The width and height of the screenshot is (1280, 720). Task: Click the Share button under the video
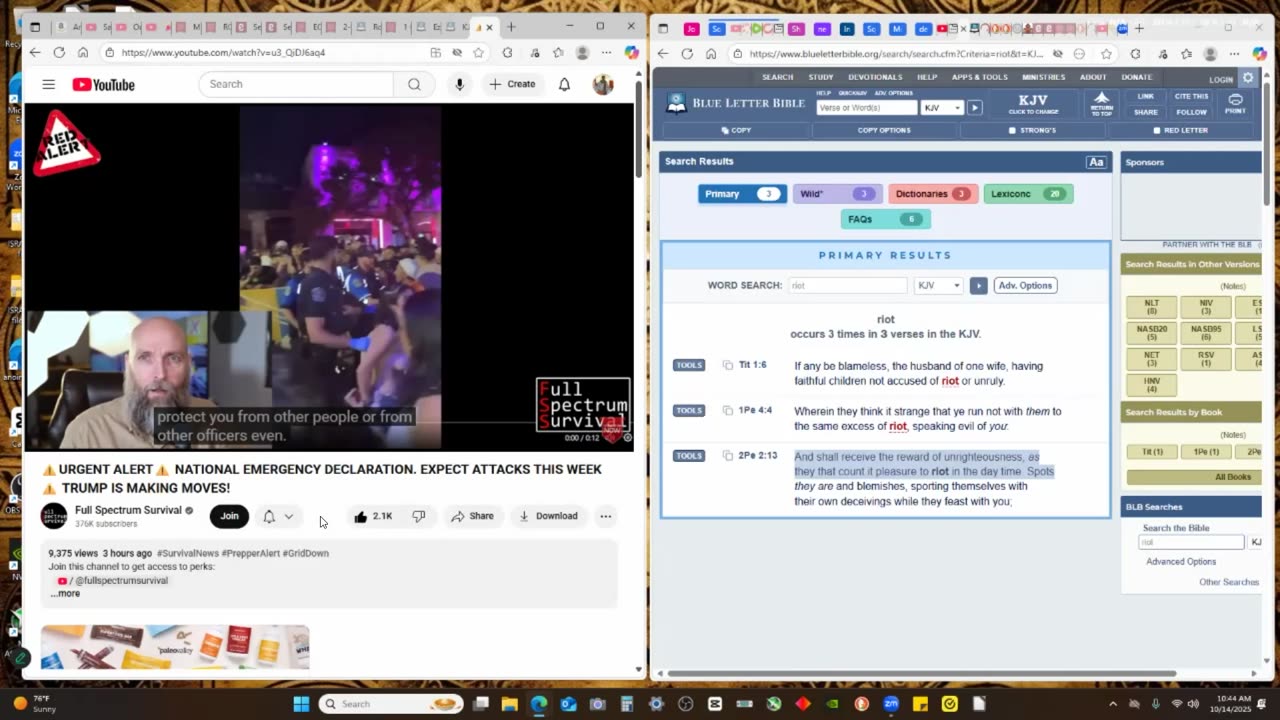(472, 516)
